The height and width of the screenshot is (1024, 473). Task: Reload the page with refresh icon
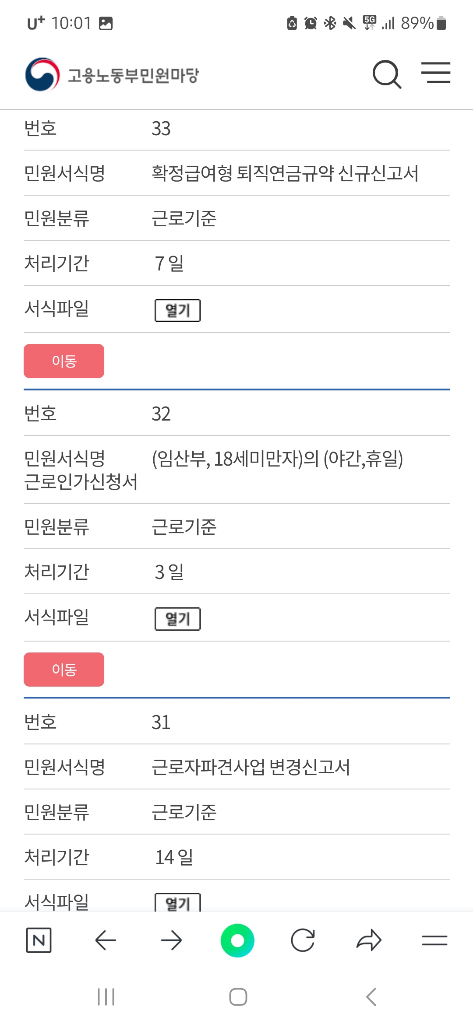coord(302,940)
